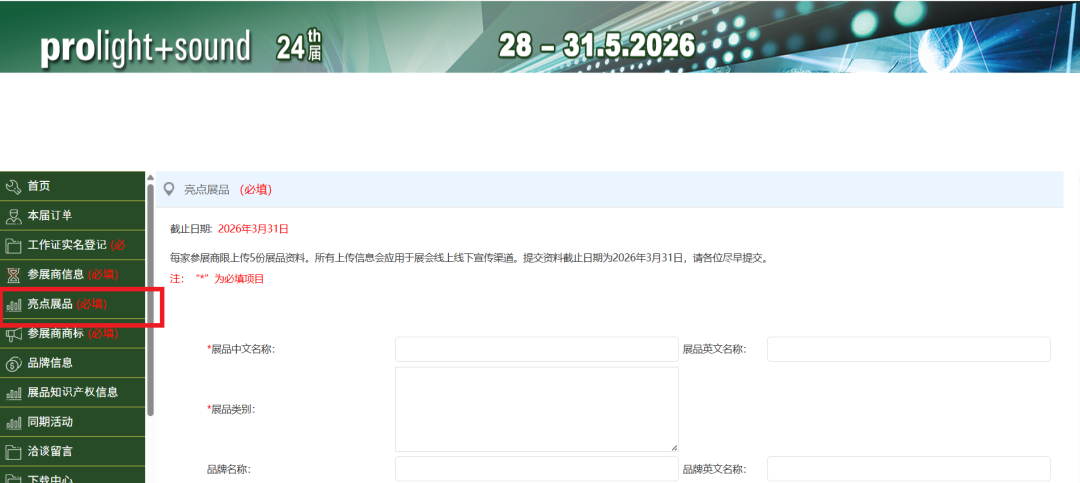Image resolution: width=1080 pixels, height=483 pixels.
Task: Click the prolight+sound banner logo
Action: tap(145, 46)
